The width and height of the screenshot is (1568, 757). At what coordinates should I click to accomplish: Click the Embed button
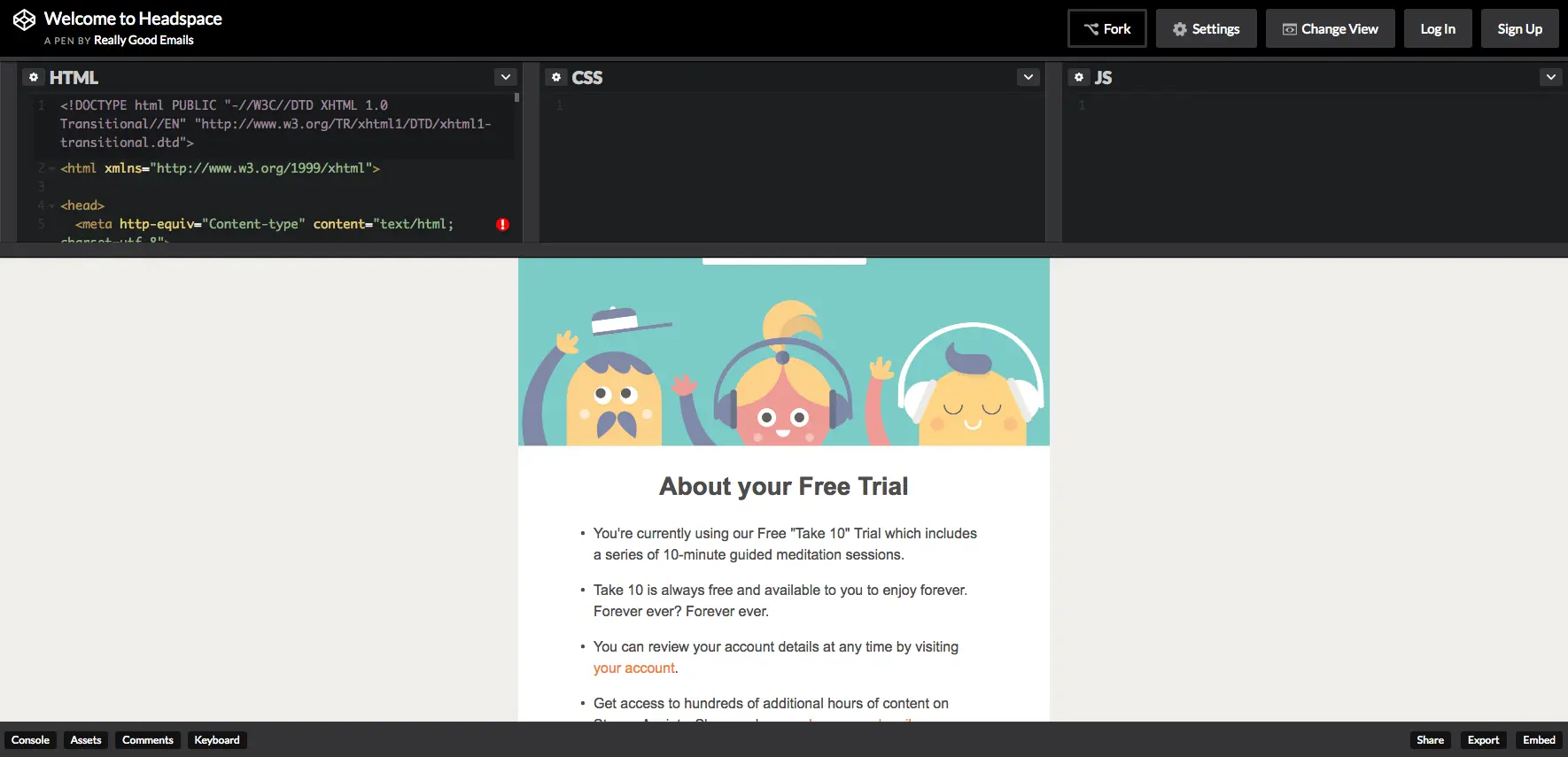(x=1539, y=740)
